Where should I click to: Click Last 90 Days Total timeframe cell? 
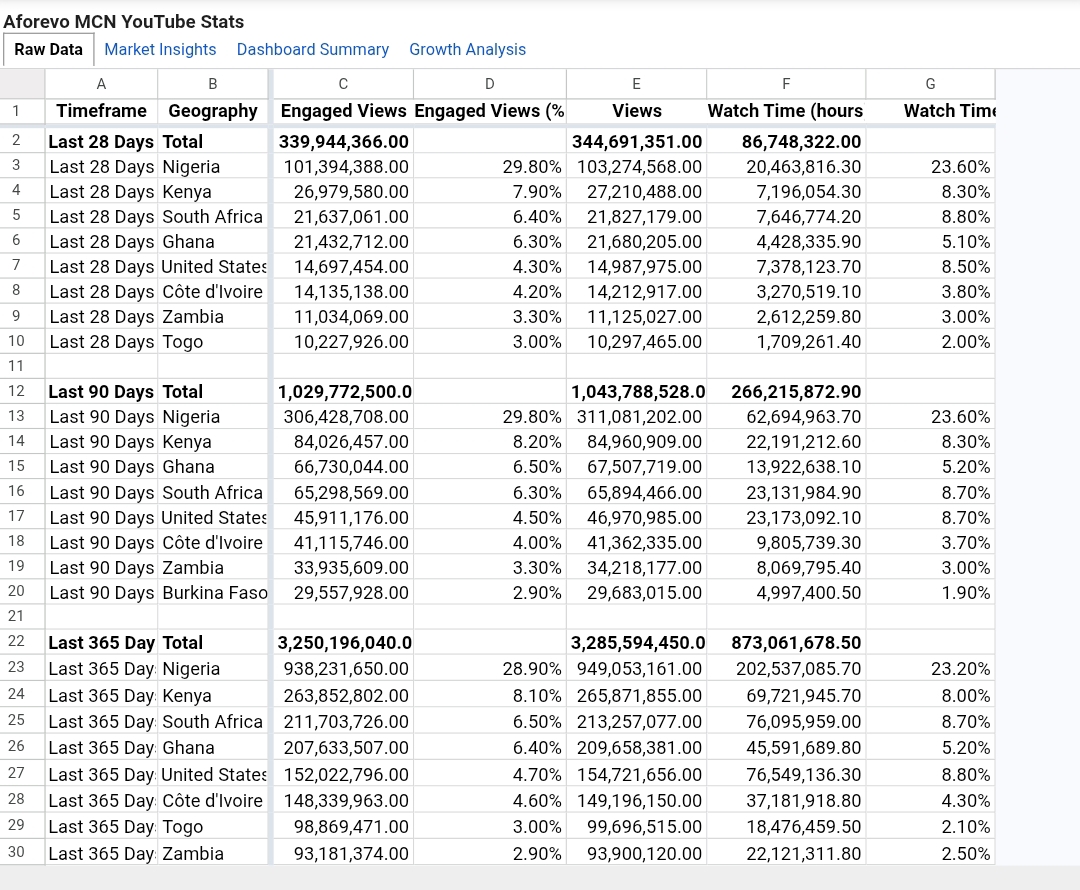(101, 392)
